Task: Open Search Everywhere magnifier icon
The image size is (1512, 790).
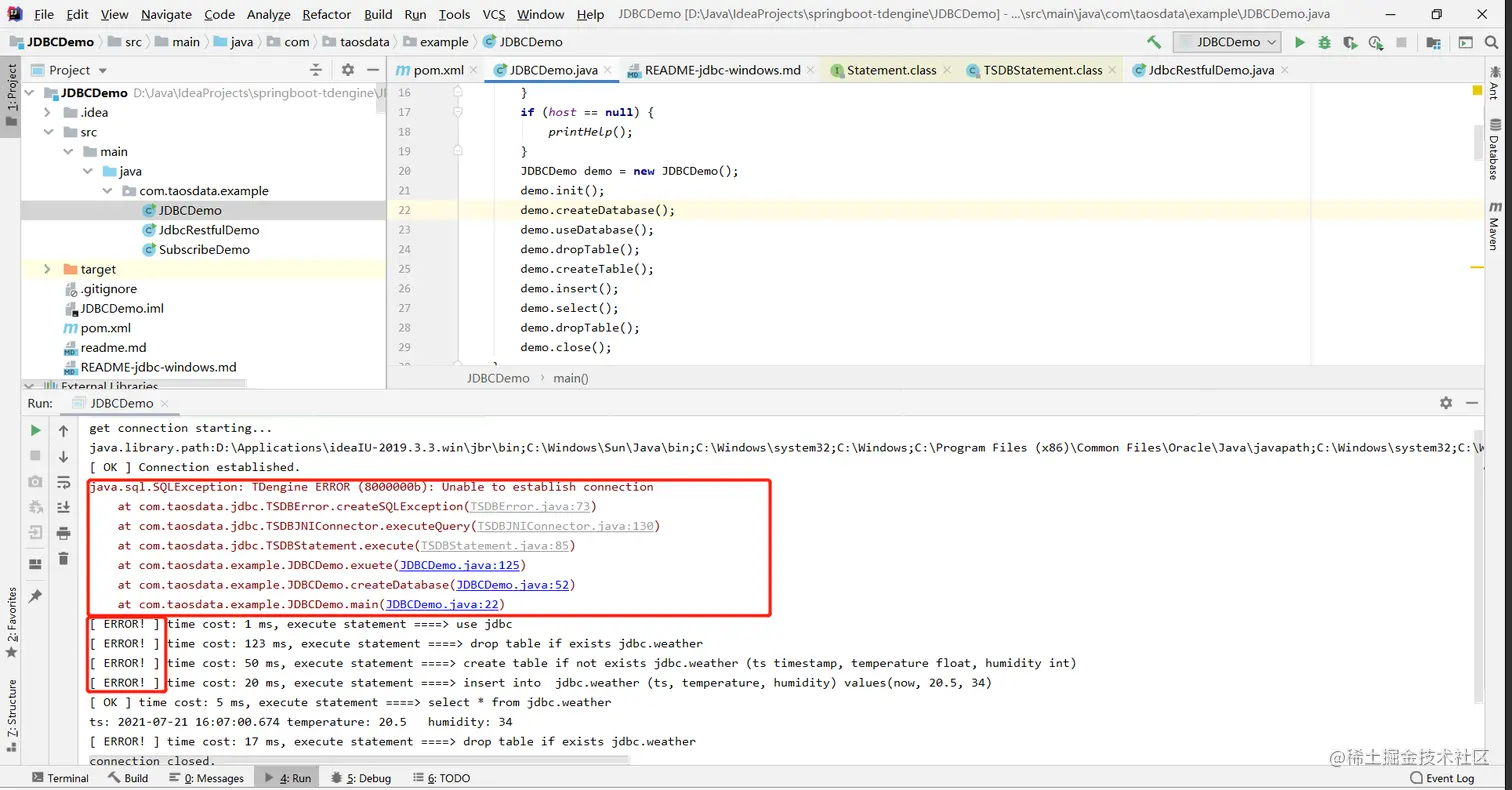Action: pos(1492,42)
